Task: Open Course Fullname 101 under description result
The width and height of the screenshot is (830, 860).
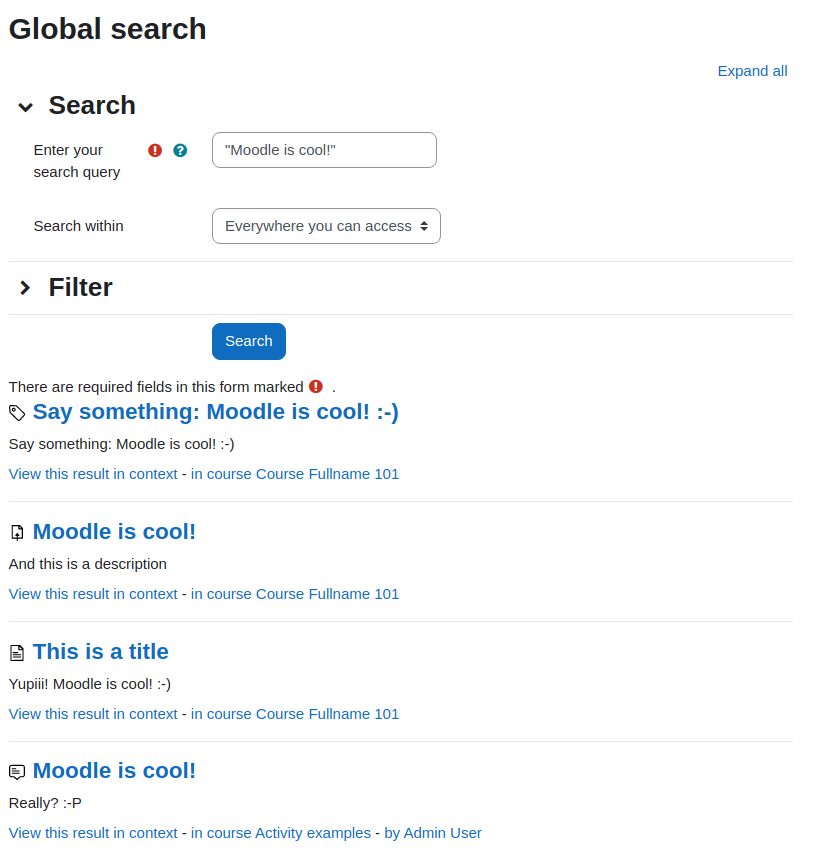Action: click(x=295, y=594)
